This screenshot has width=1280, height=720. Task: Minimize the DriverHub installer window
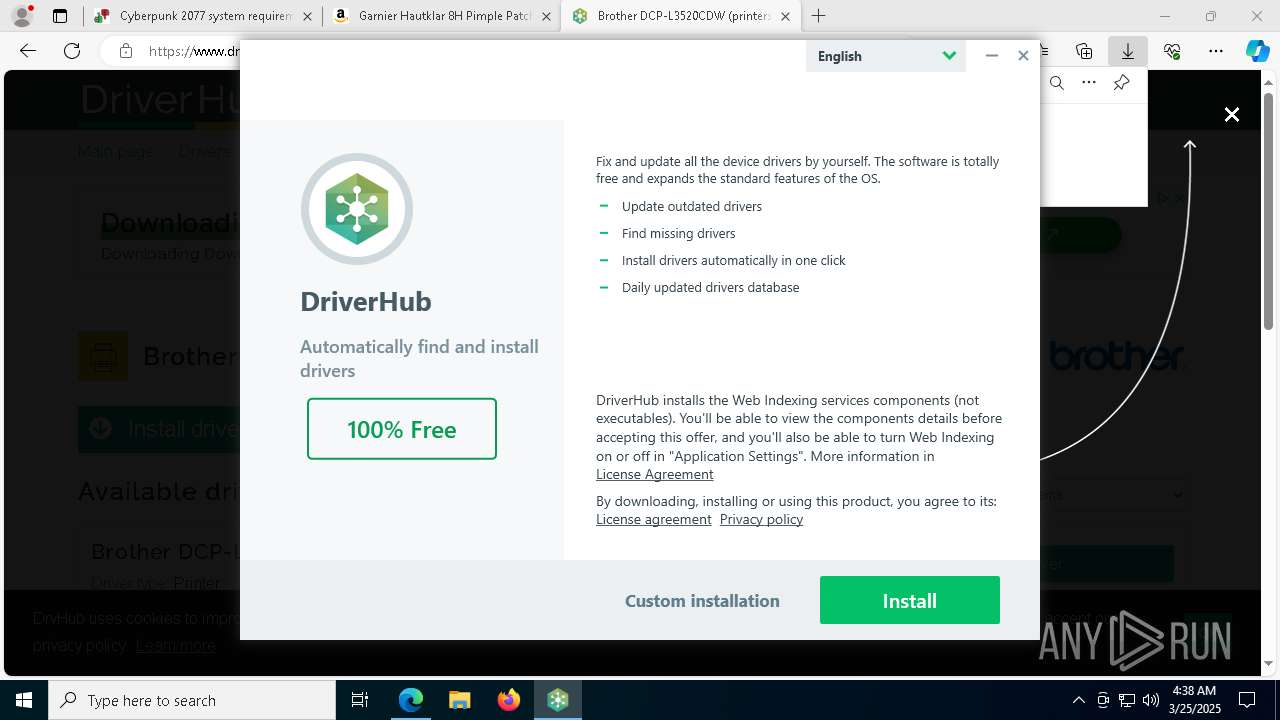[x=991, y=56]
